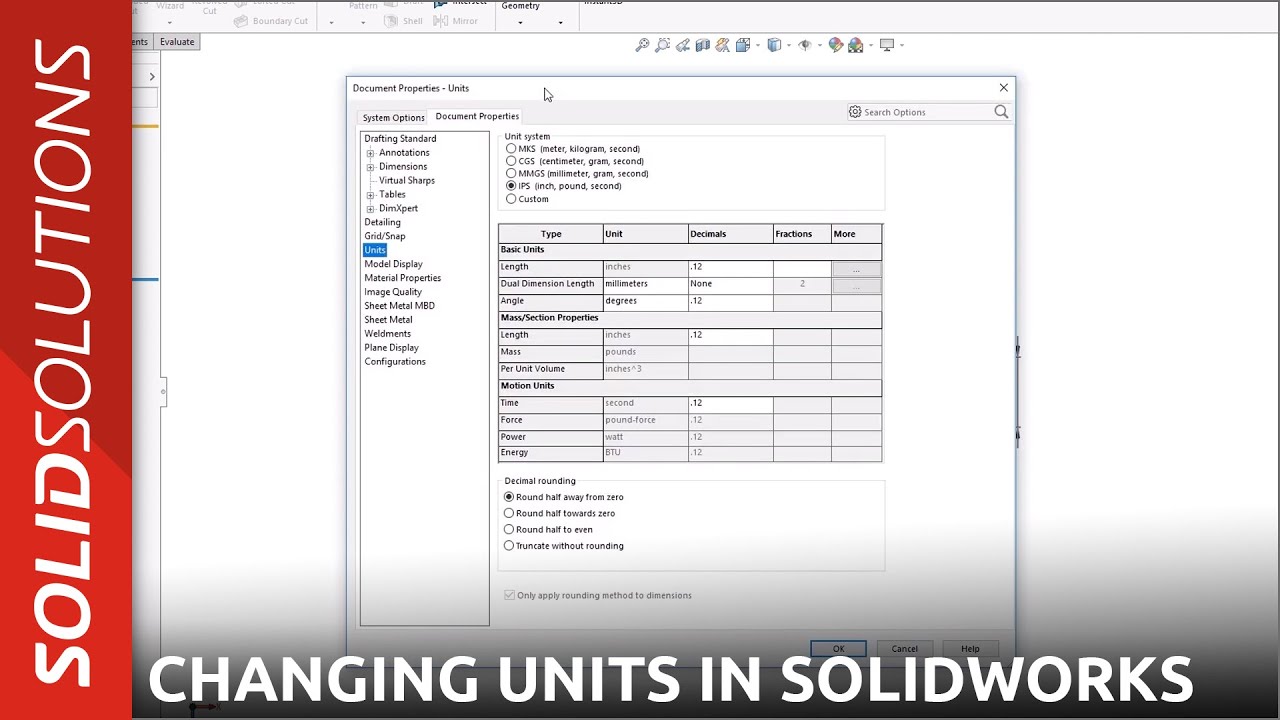Expand the Annotations tree node
This screenshot has height=720, width=1280.
click(370, 153)
